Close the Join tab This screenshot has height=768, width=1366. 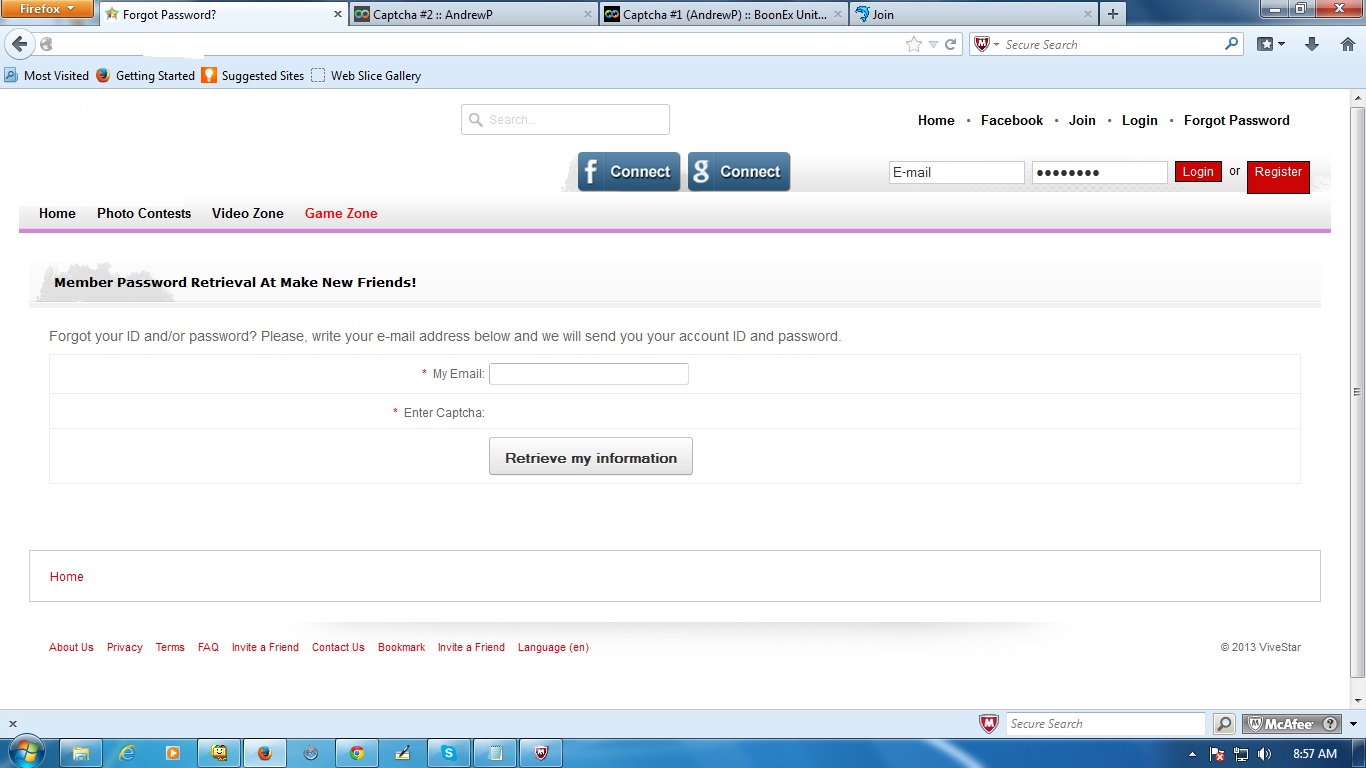tap(1088, 15)
